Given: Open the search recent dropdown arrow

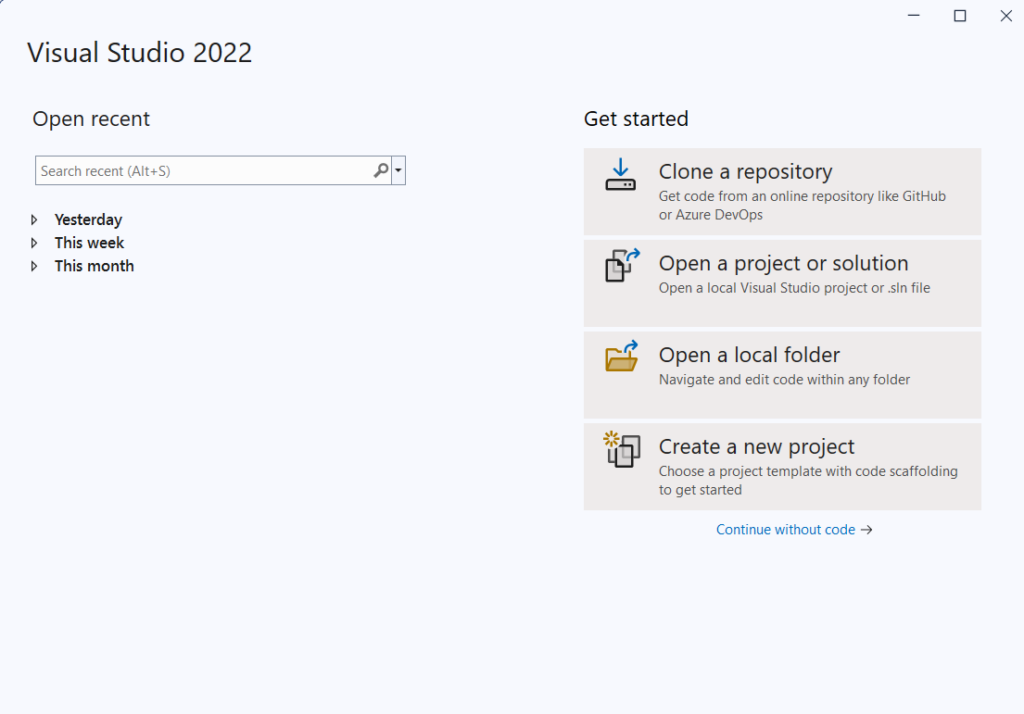Looking at the screenshot, I should coord(398,170).
